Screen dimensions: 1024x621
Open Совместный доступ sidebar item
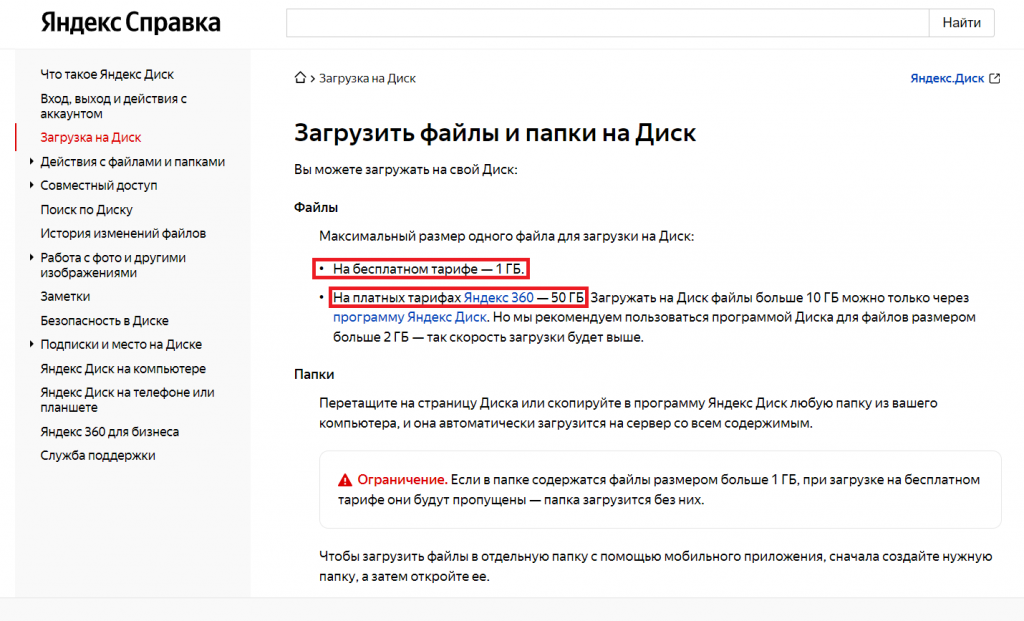point(99,185)
